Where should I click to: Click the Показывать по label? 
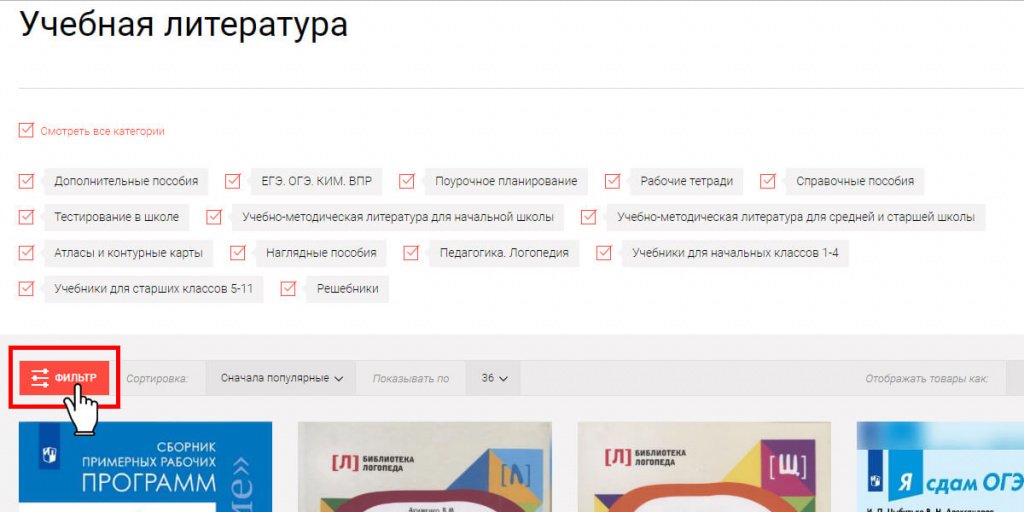pyautogui.click(x=411, y=379)
